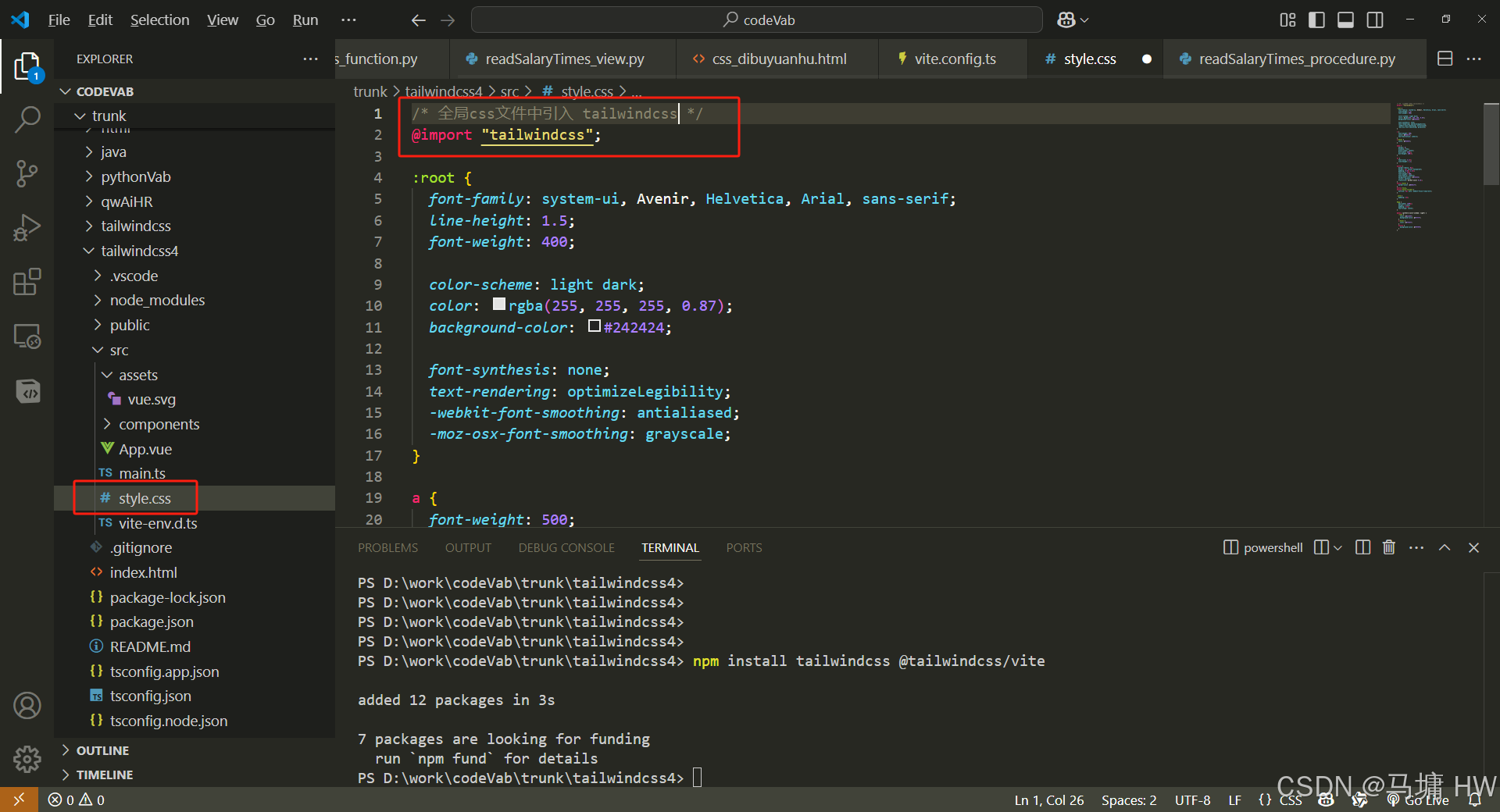Click the CSS language mode indicator
The image size is (1500, 812).
(1291, 800)
